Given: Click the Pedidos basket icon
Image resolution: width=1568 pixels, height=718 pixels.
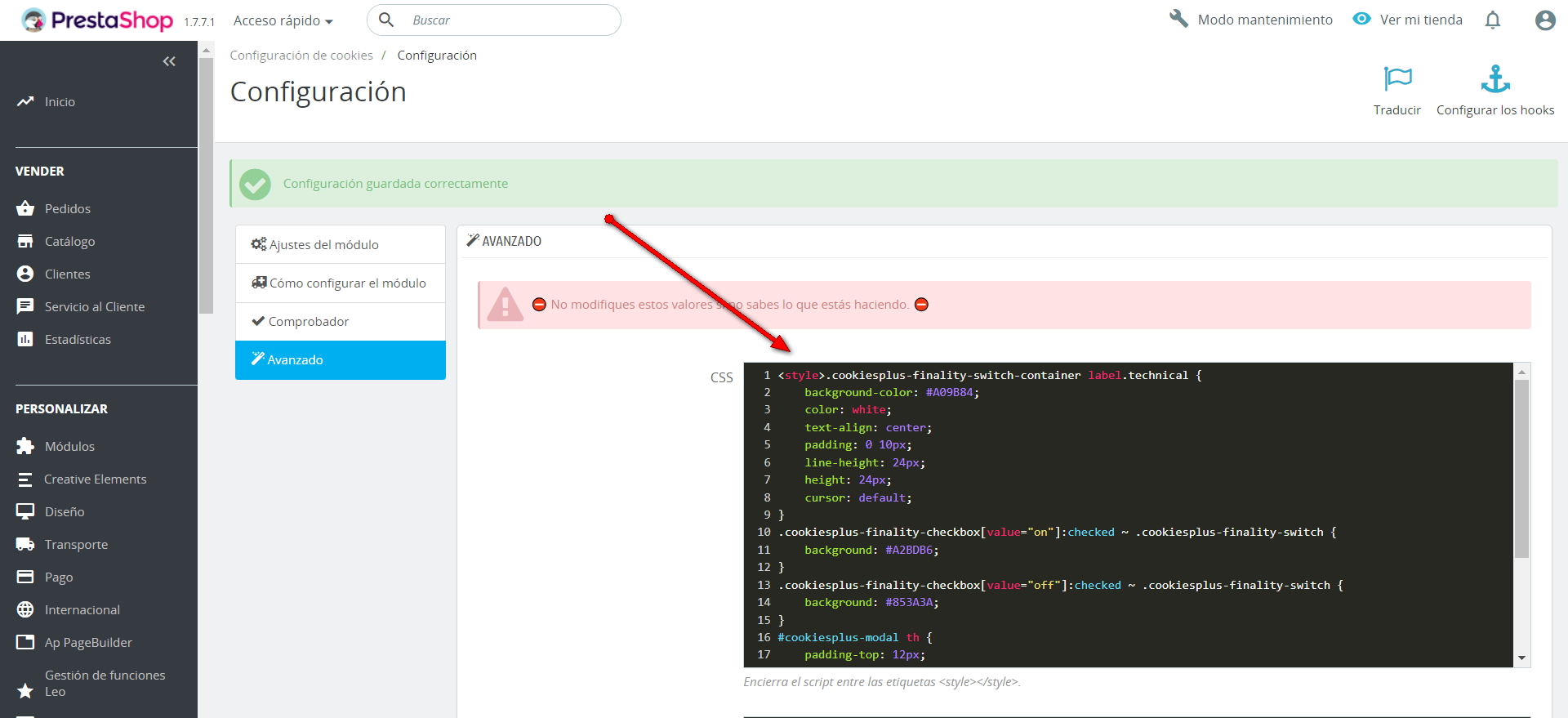Looking at the screenshot, I should [x=25, y=208].
